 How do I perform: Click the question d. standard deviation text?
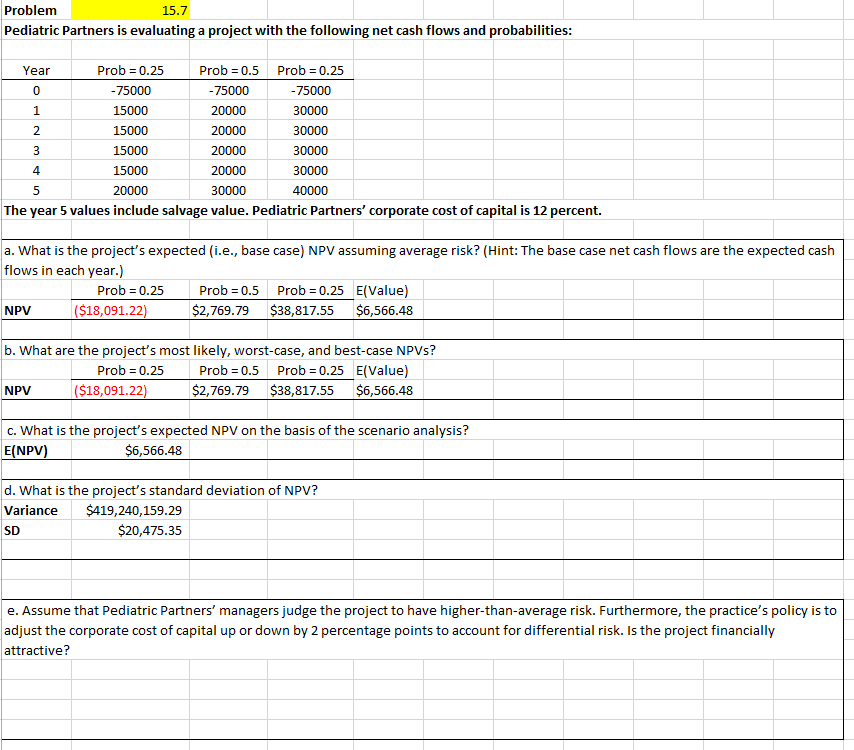click(161, 490)
